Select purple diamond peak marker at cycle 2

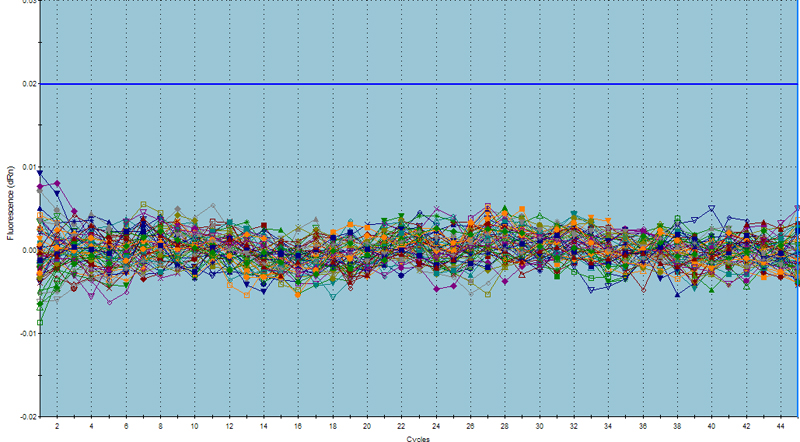(58, 183)
